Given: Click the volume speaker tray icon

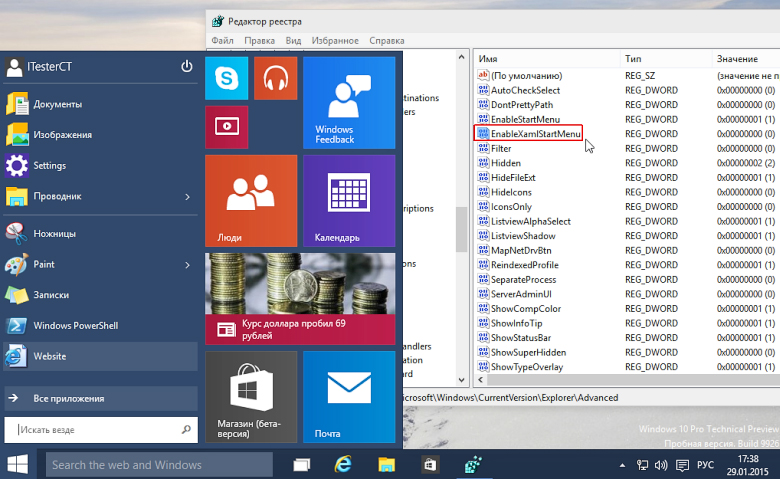Looking at the screenshot, I should point(661,465).
